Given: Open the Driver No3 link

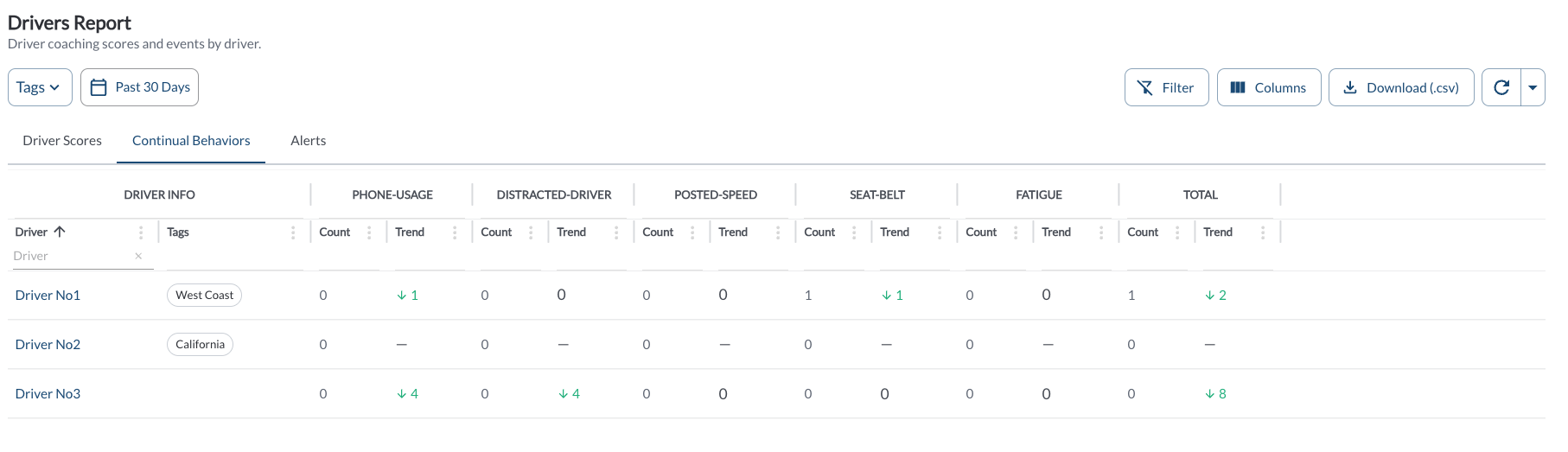Looking at the screenshot, I should 48,393.
